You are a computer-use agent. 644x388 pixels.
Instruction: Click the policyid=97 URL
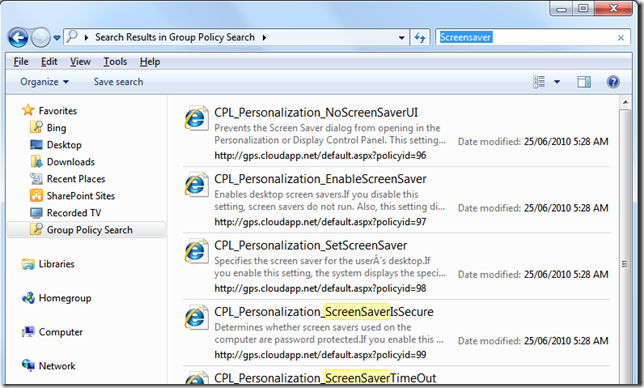pyautogui.click(x=320, y=222)
